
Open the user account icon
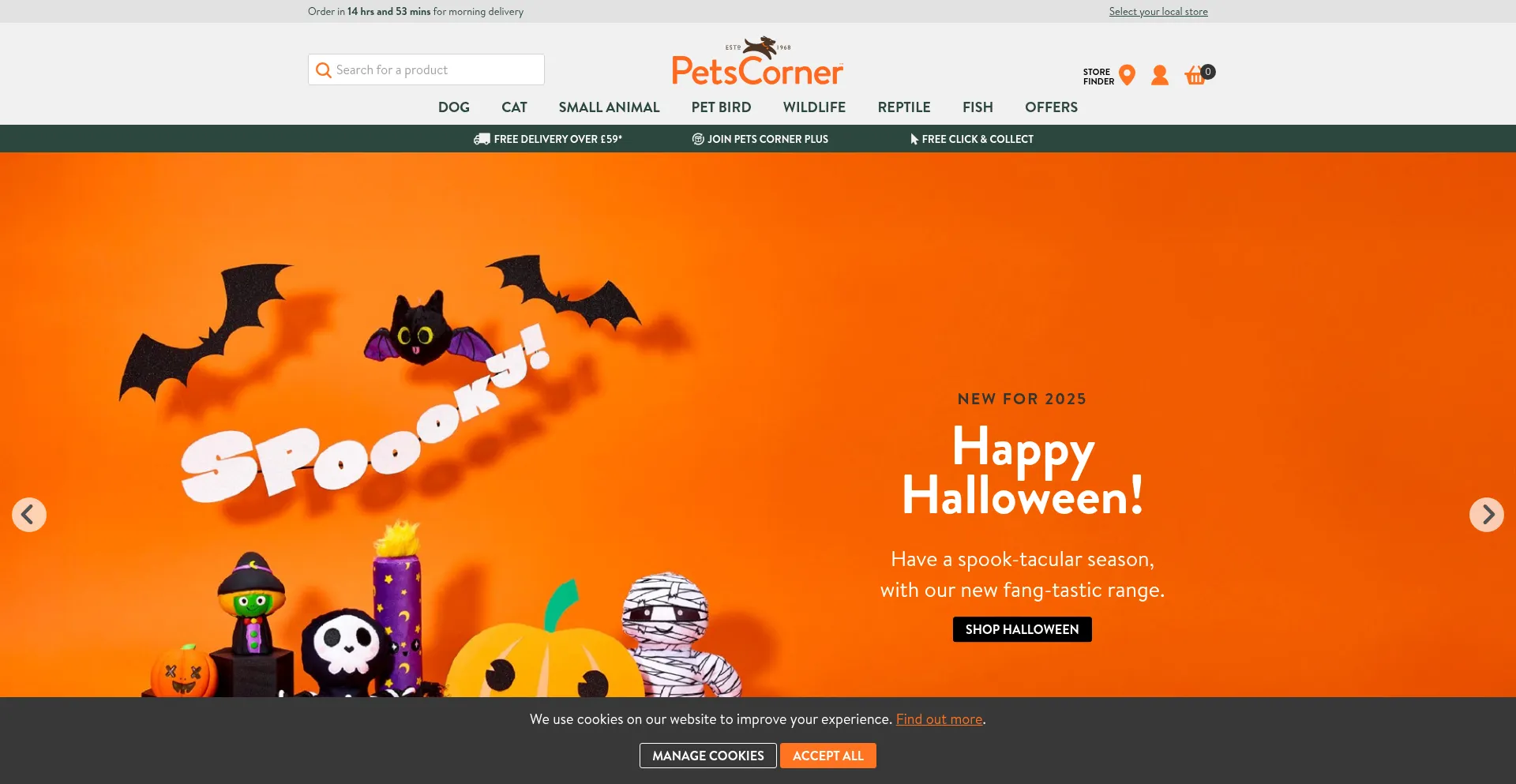coord(1160,76)
